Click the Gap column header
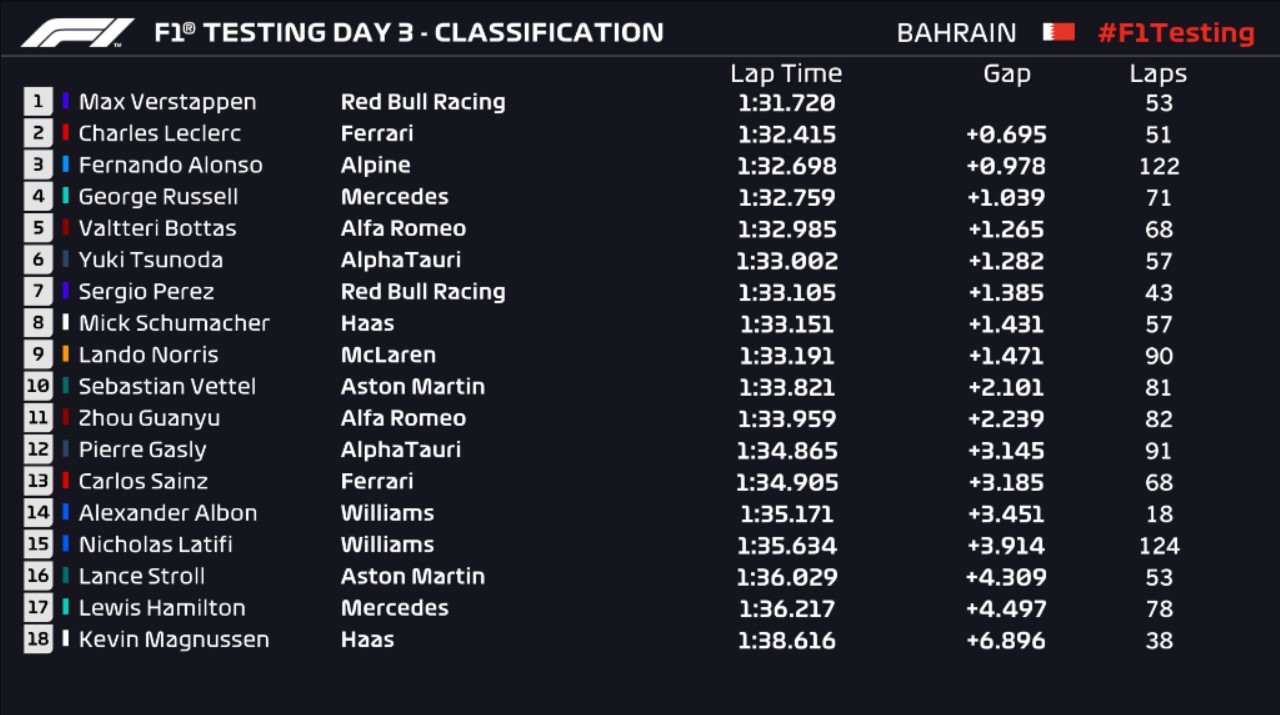The height and width of the screenshot is (715, 1280). (1006, 73)
